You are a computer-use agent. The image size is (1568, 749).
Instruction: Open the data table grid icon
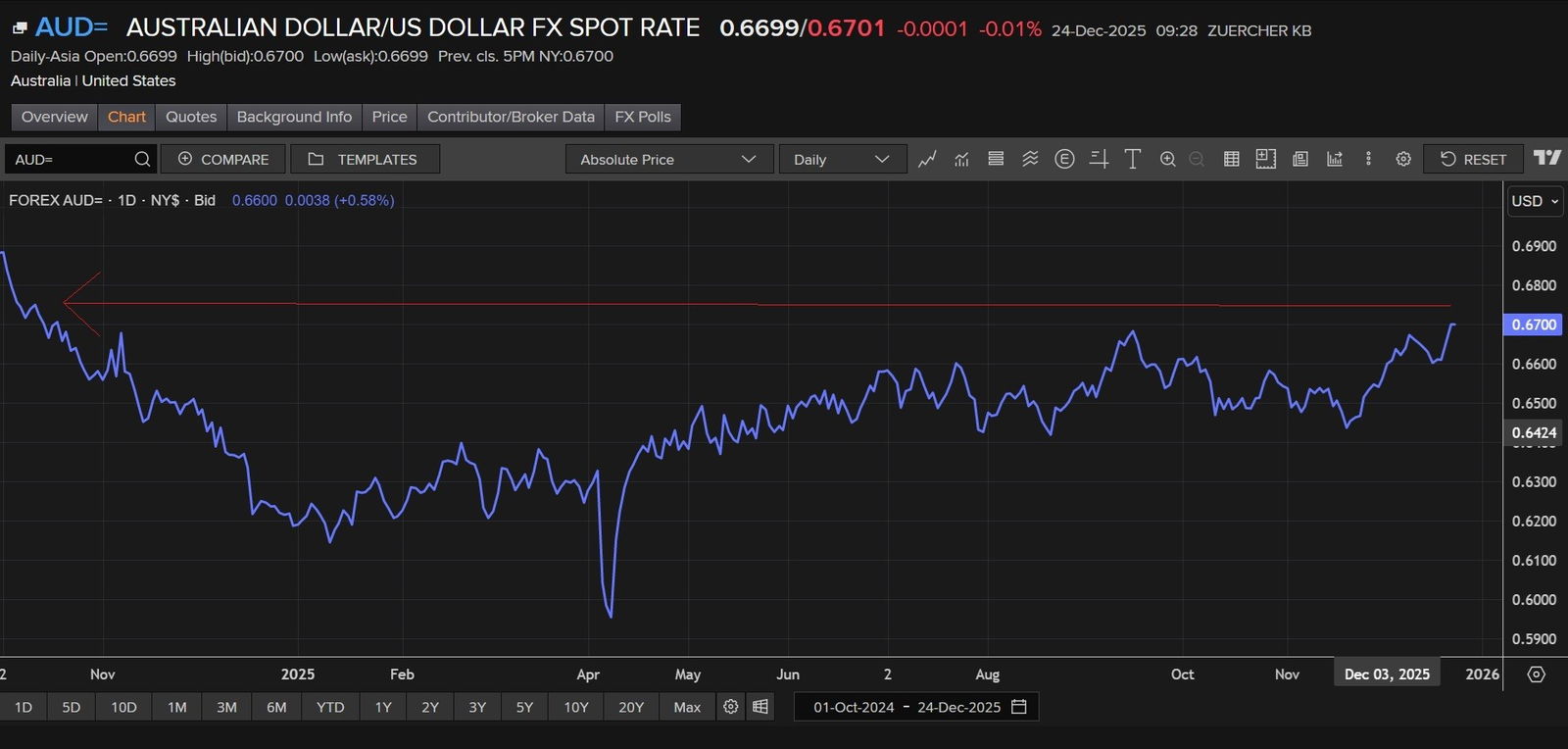[x=1232, y=159]
